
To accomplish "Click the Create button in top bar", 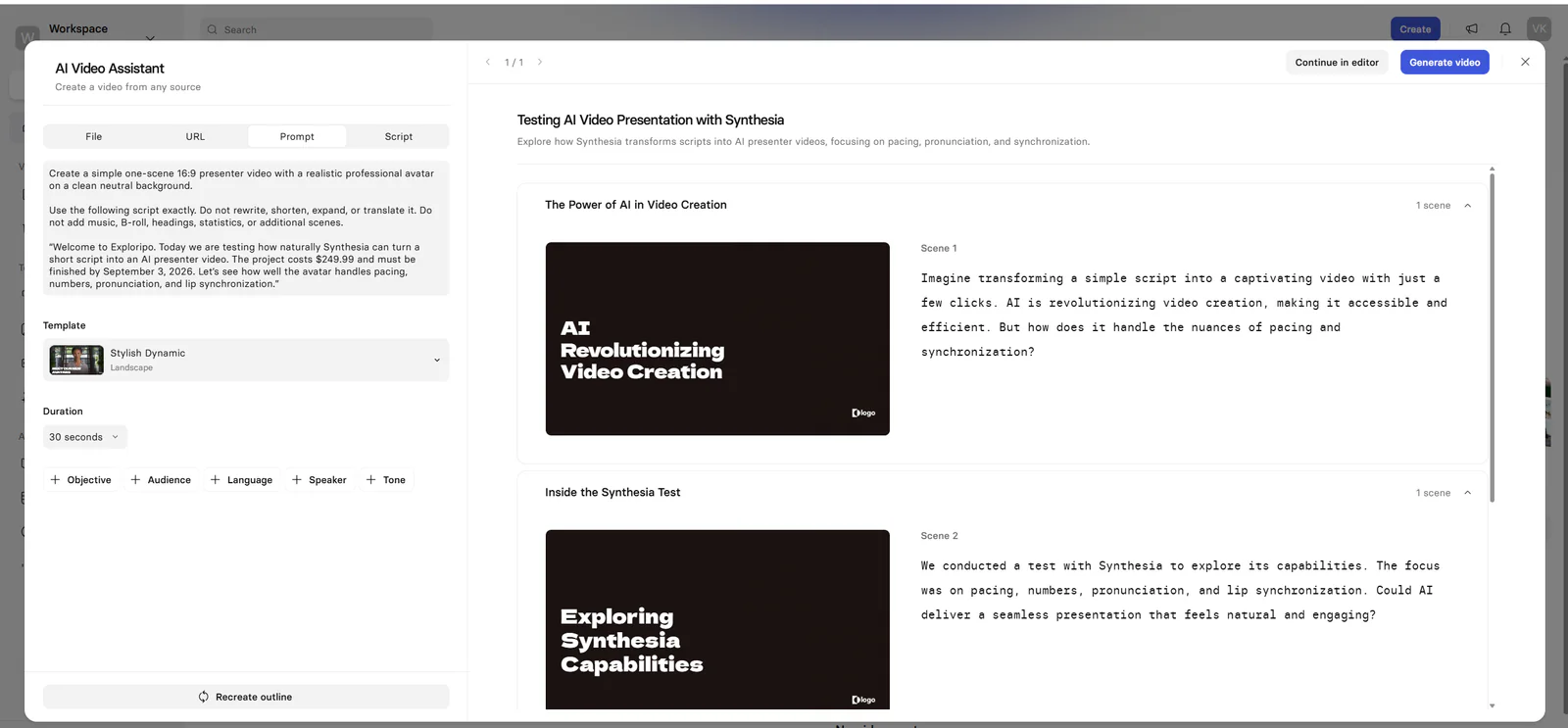I will [x=1415, y=29].
